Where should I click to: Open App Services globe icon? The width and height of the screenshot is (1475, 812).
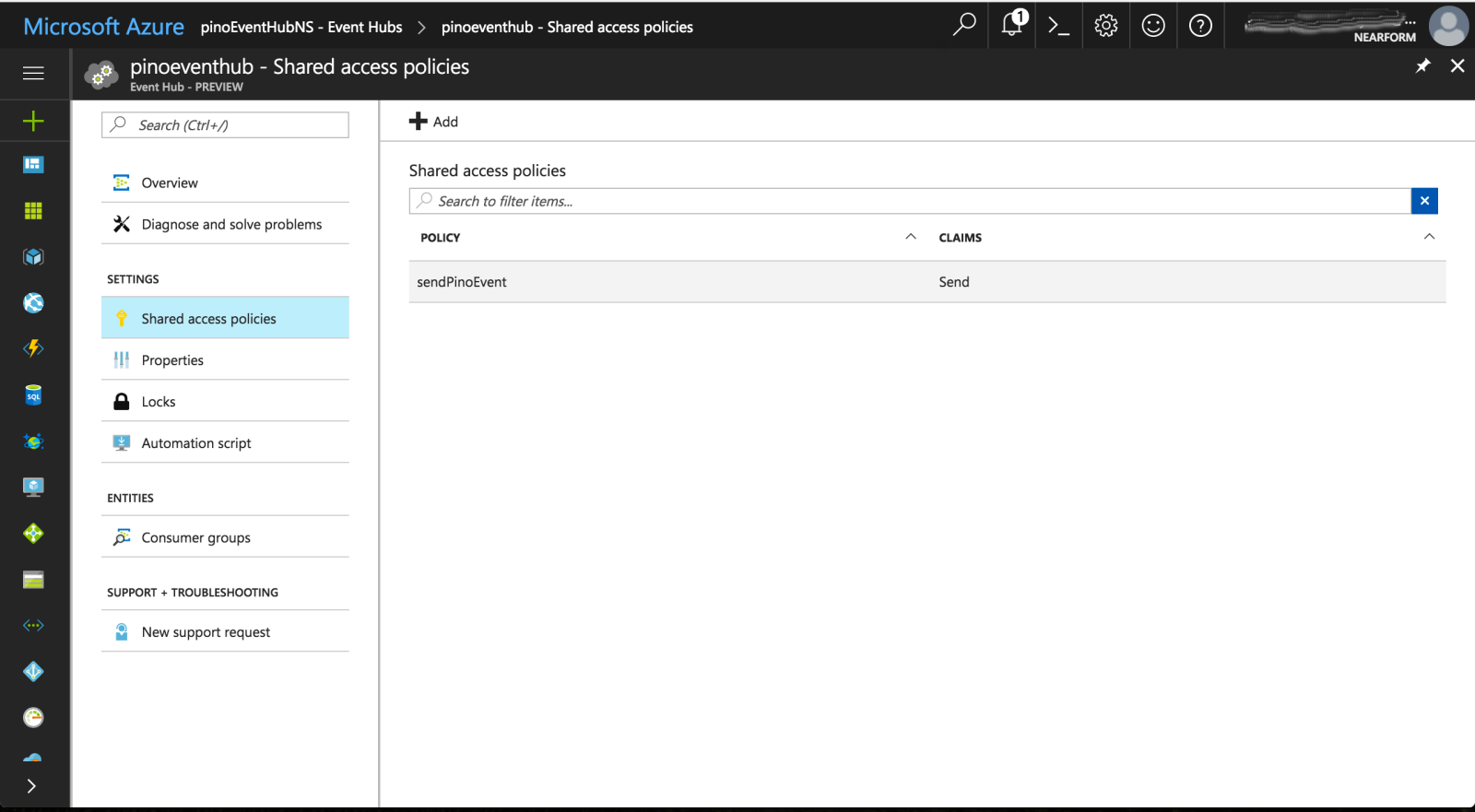point(33,303)
